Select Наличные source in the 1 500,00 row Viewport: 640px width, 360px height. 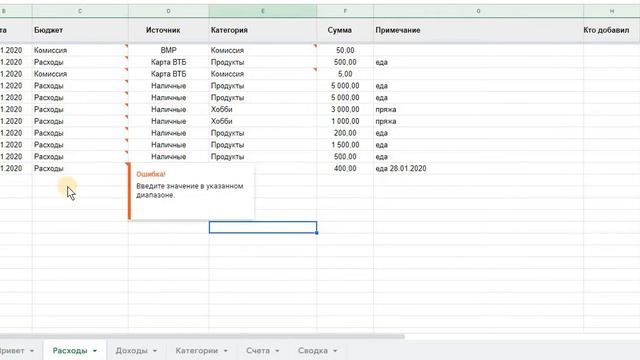click(169, 145)
